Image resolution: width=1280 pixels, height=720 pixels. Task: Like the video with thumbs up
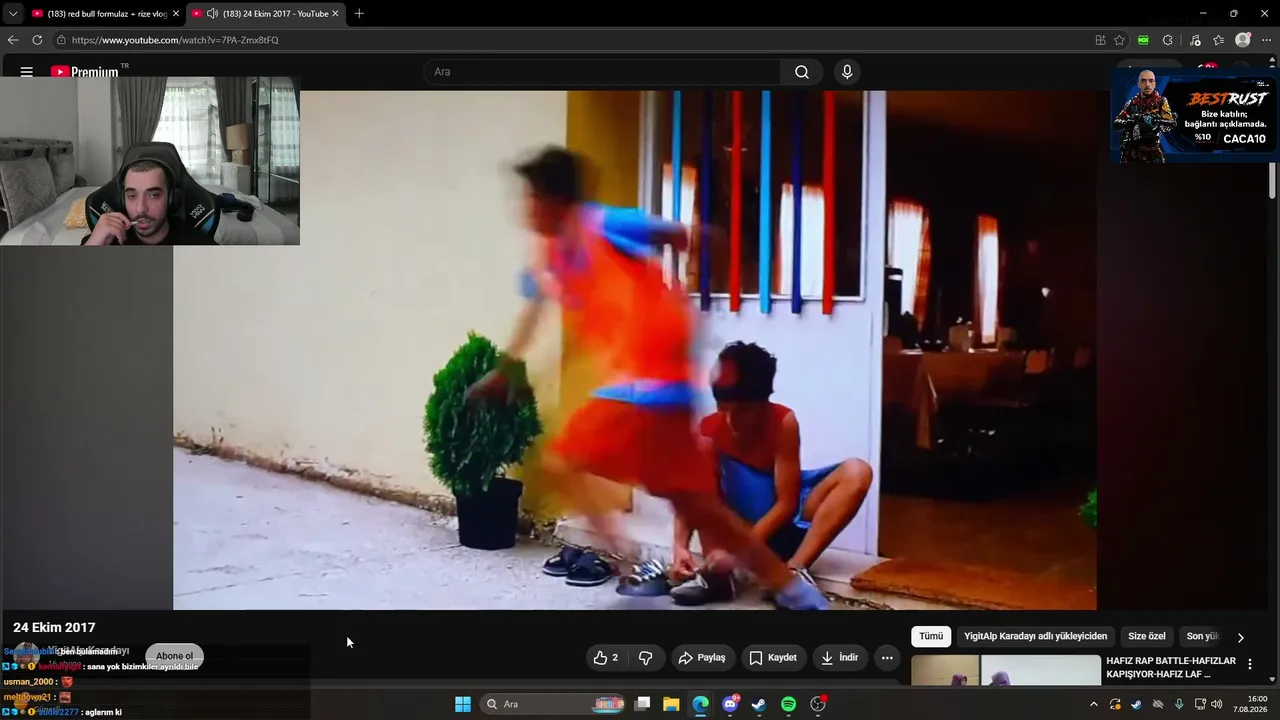[606, 658]
